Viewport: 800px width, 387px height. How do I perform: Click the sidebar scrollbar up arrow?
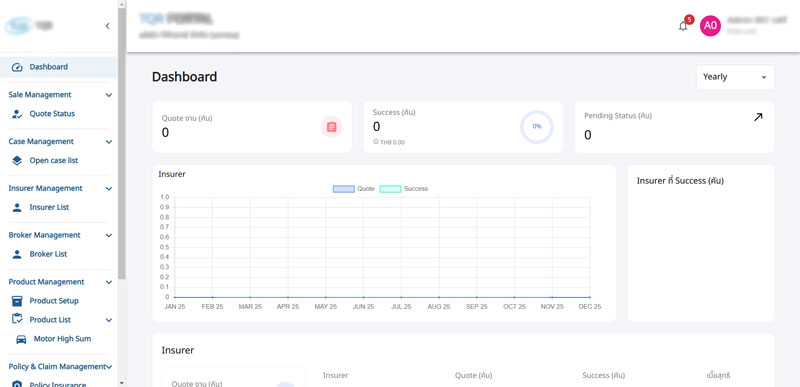coord(121,4)
